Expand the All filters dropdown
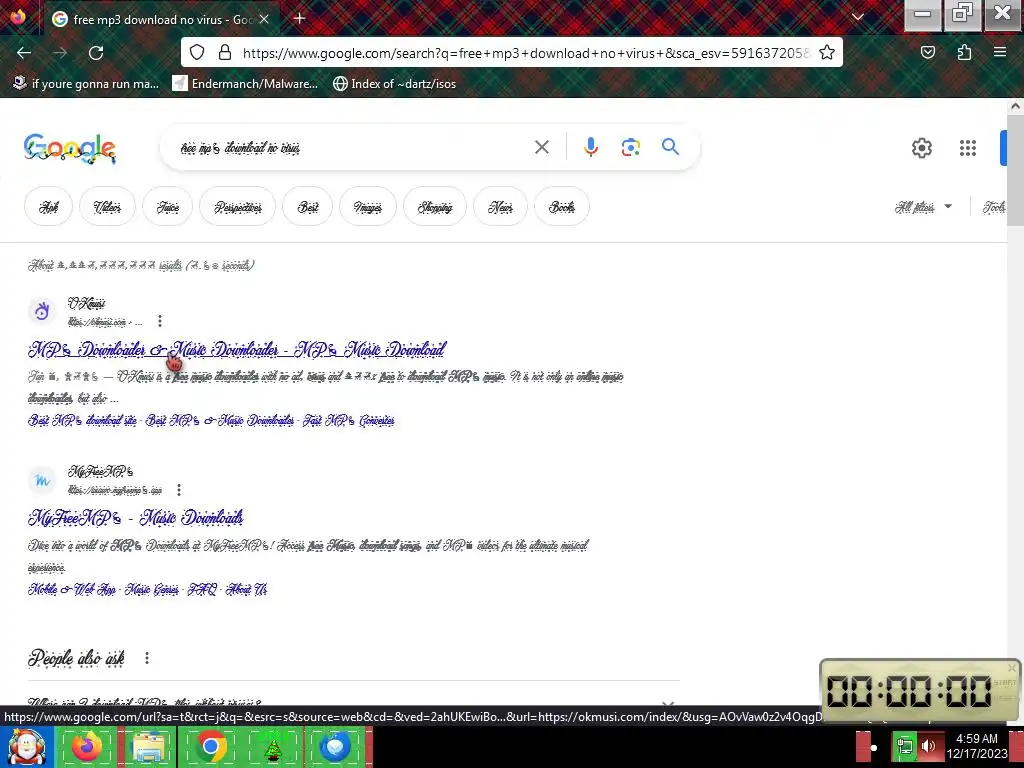The height and width of the screenshot is (768, 1024). [x=923, y=207]
